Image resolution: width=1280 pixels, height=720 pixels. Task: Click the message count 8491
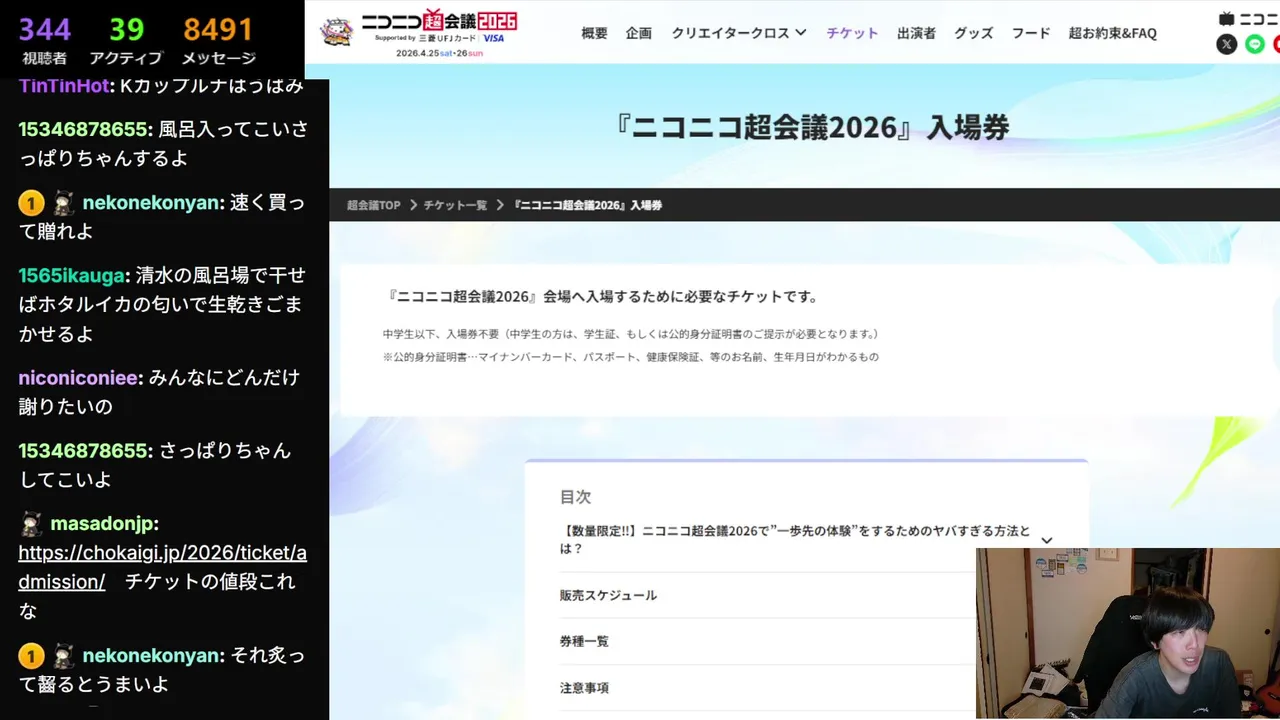218,30
